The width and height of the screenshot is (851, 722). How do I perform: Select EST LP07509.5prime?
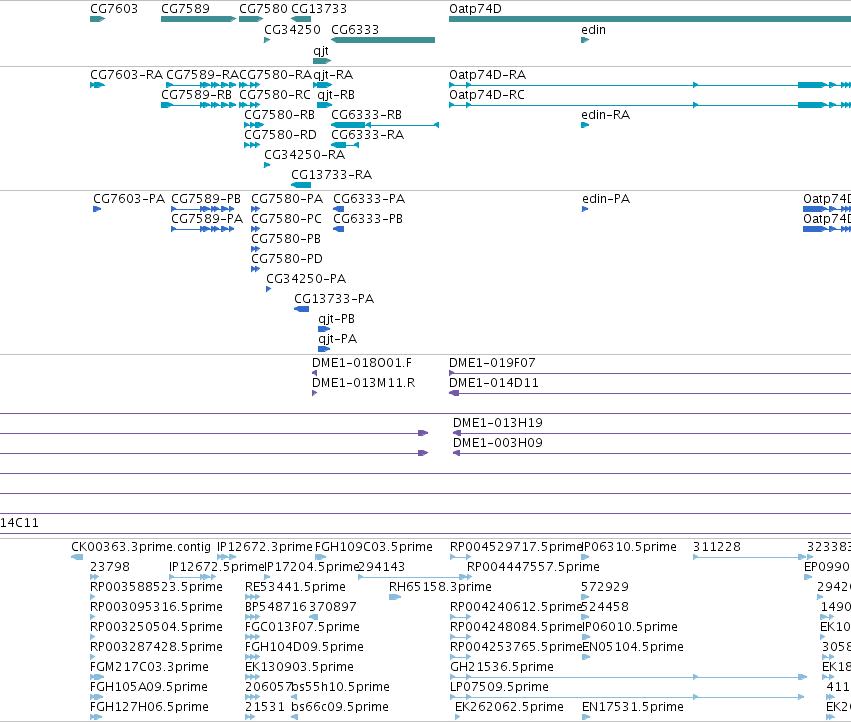pos(627,698)
